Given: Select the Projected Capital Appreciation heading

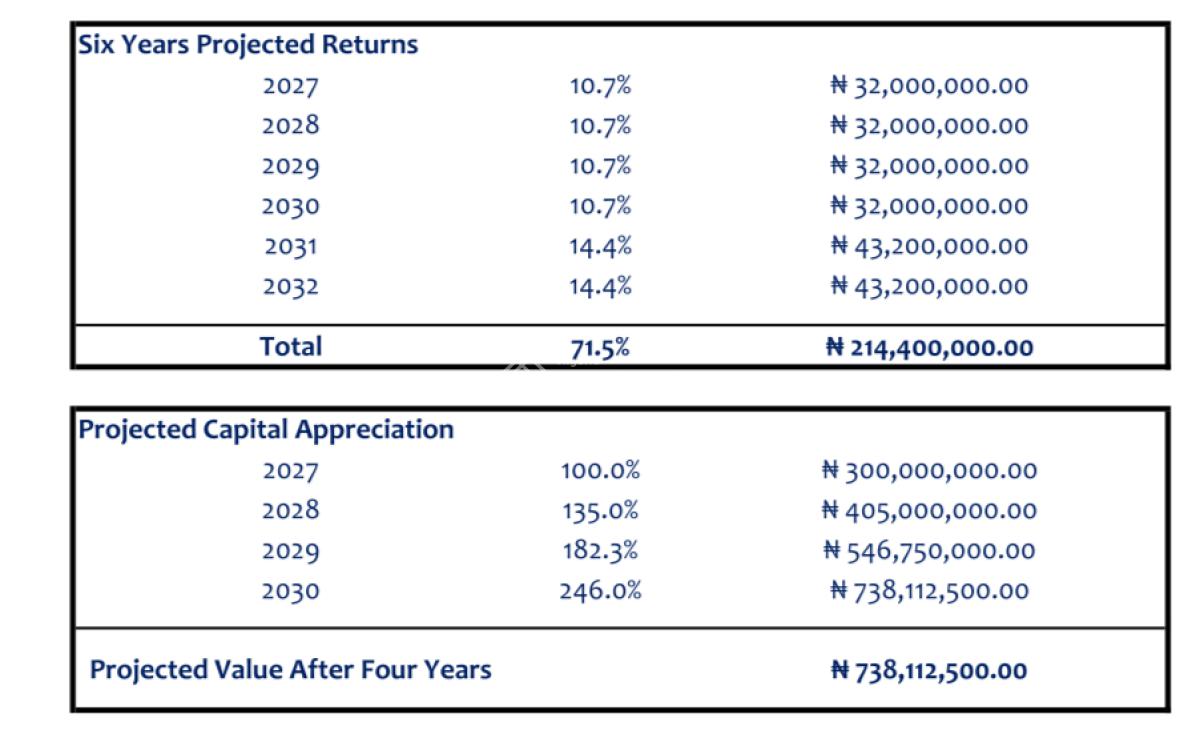Looking at the screenshot, I should (x=266, y=430).
